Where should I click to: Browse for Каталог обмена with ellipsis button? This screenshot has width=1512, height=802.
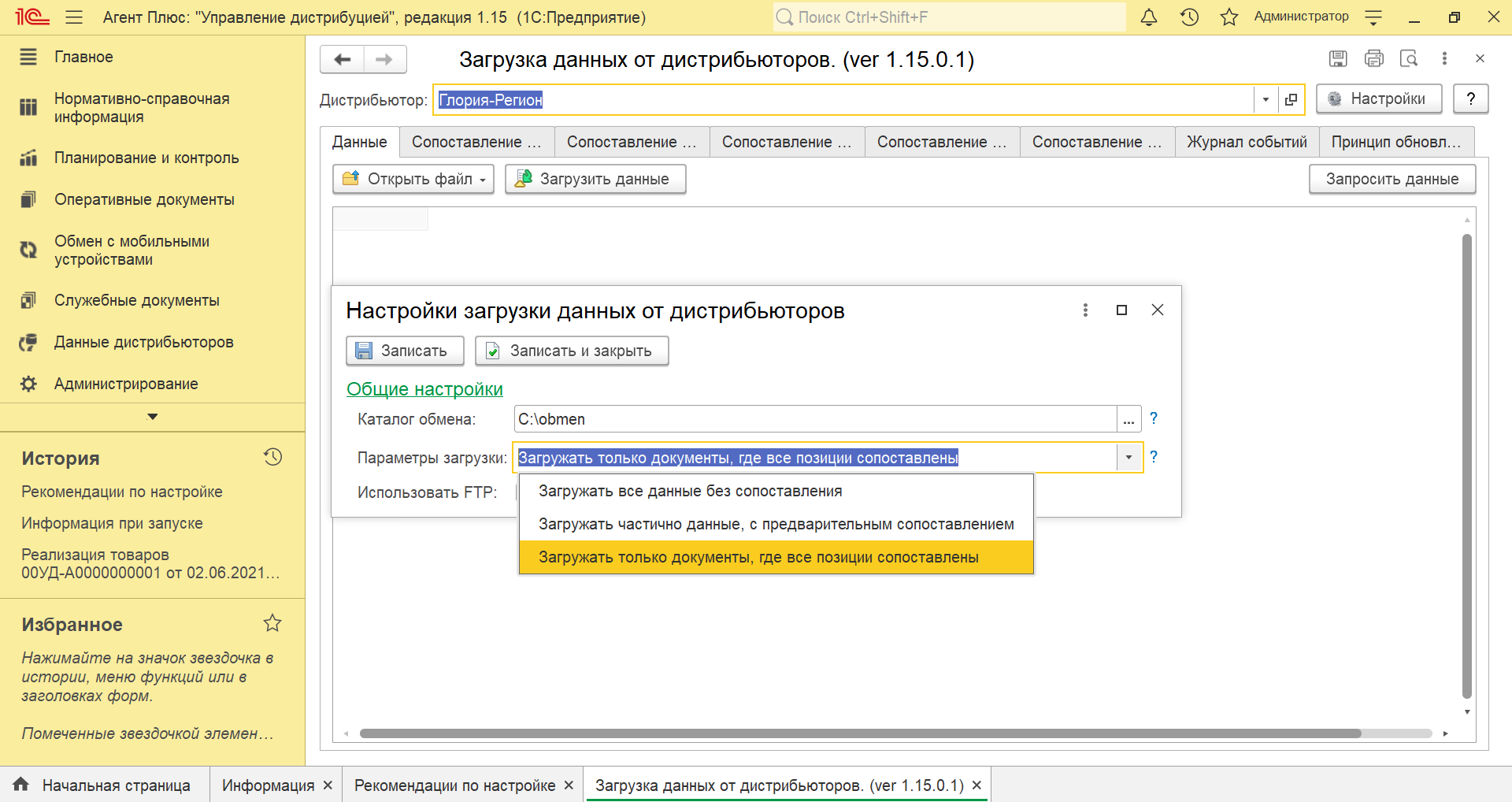point(1128,419)
